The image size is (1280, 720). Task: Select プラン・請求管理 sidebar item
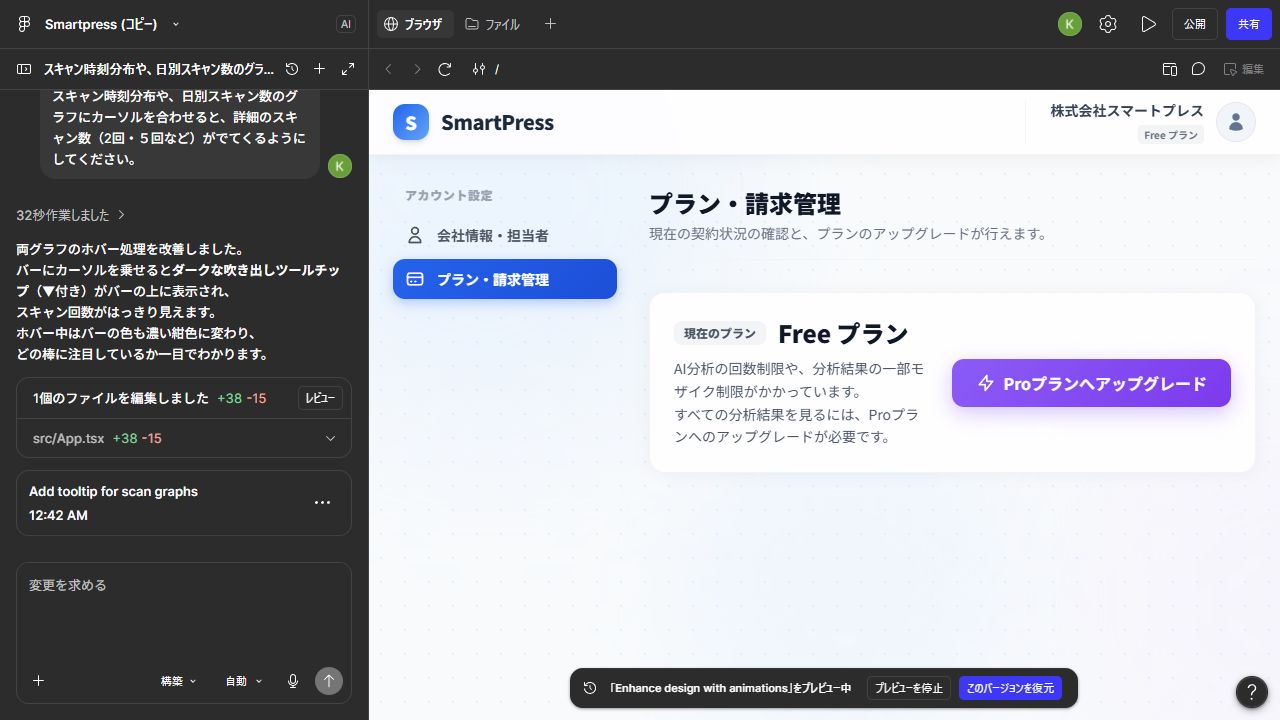click(x=505, y=279)
